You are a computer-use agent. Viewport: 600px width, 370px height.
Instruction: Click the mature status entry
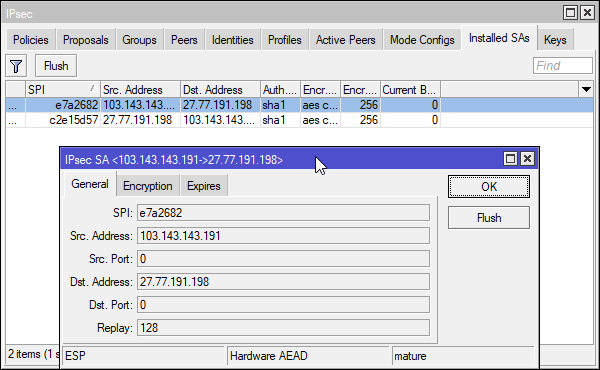pos(463,356)
